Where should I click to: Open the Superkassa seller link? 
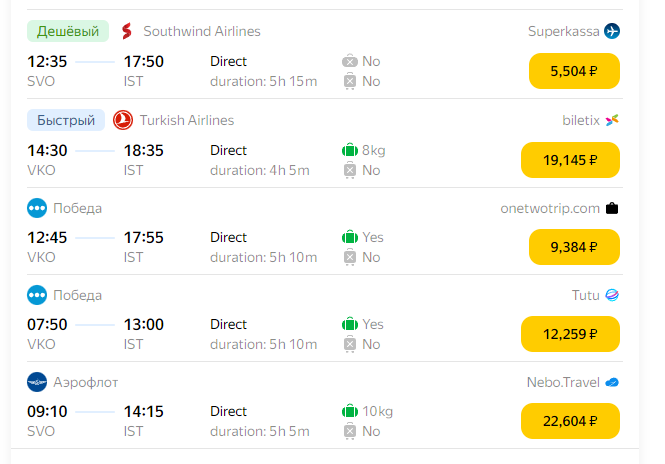tap(564, 31)
